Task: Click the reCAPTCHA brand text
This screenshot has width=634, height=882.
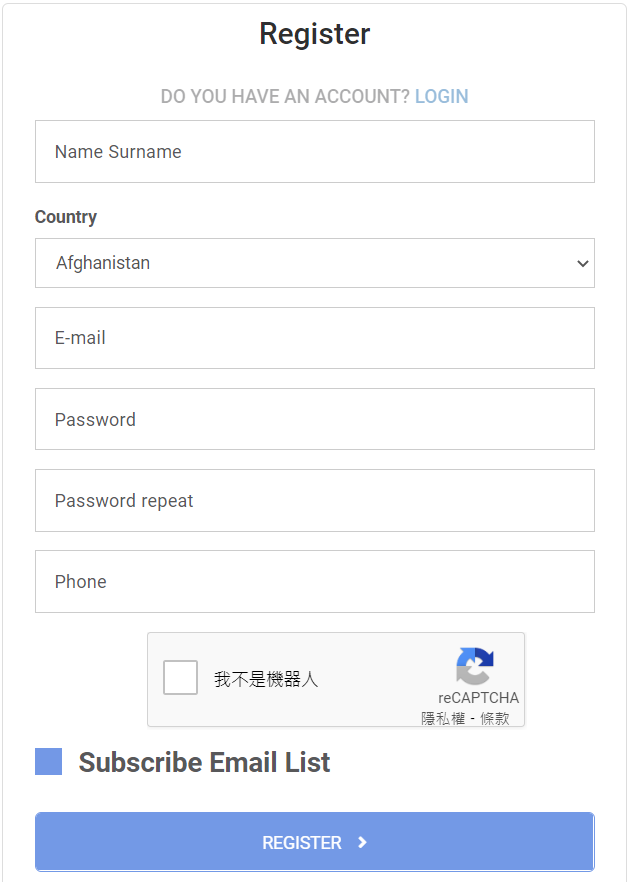Action: [x=478, y=698]
